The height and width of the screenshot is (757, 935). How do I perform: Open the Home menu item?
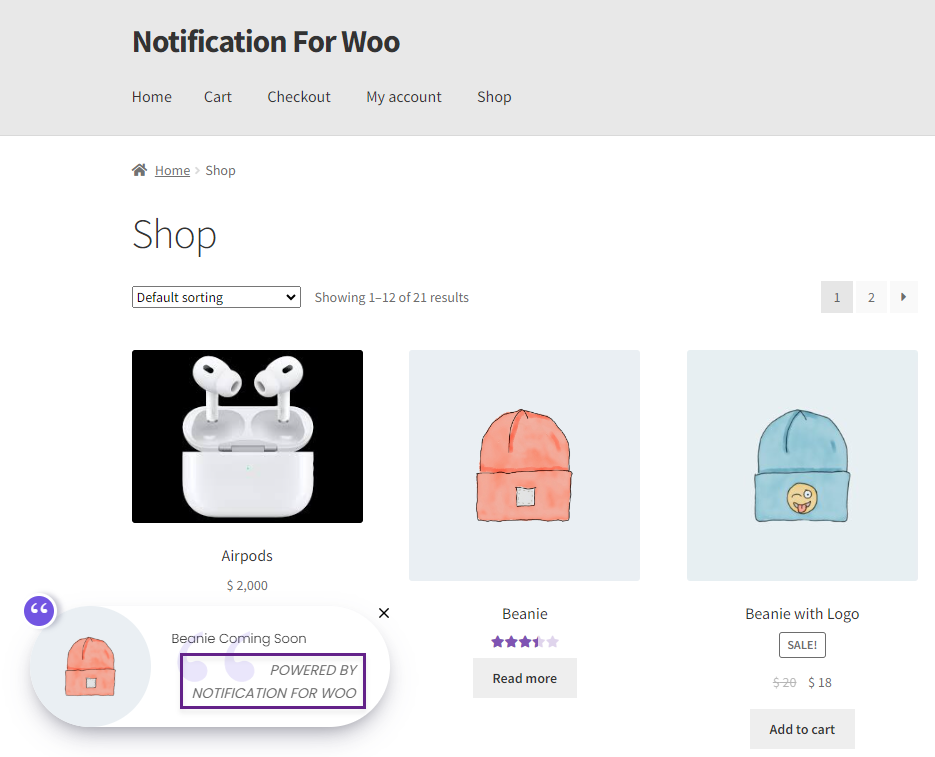point(151,97)
